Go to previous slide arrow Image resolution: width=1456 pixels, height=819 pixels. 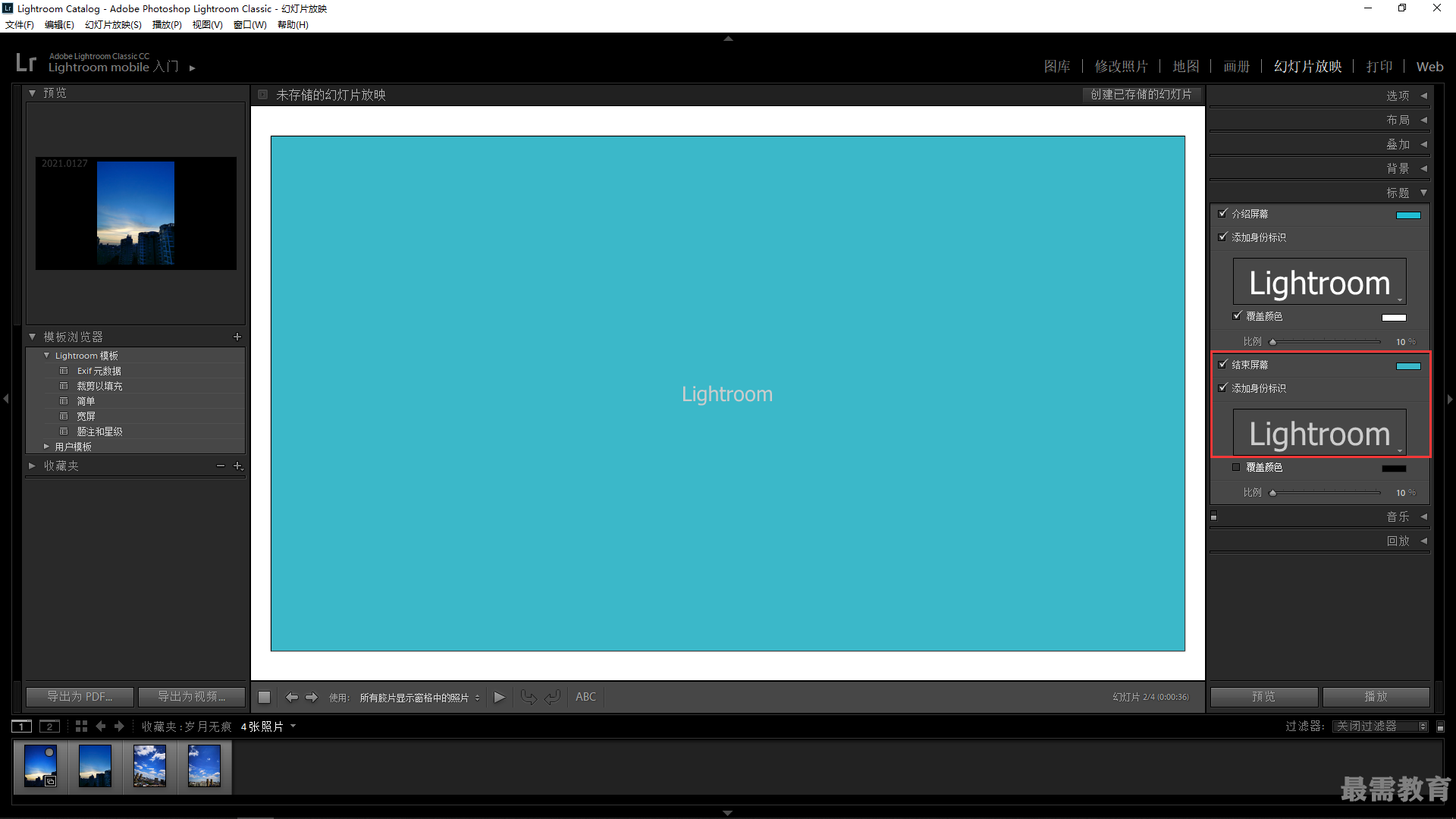pyautogui.click(x=291, y=697)
